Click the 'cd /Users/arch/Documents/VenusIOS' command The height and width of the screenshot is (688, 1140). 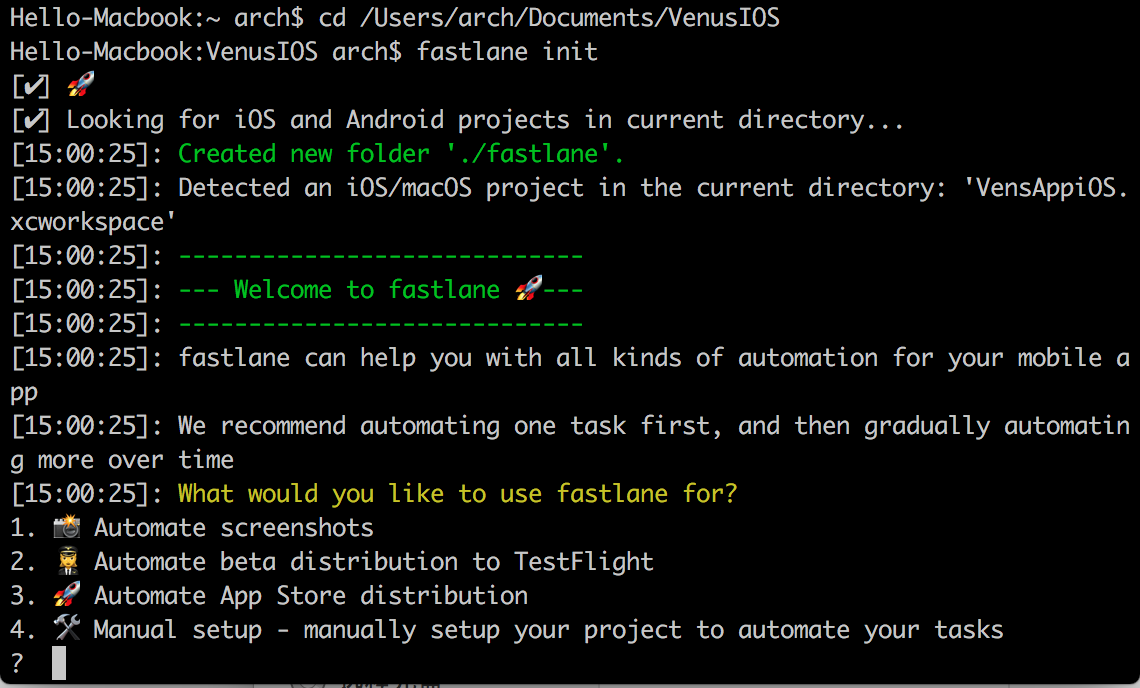point(549,17)
